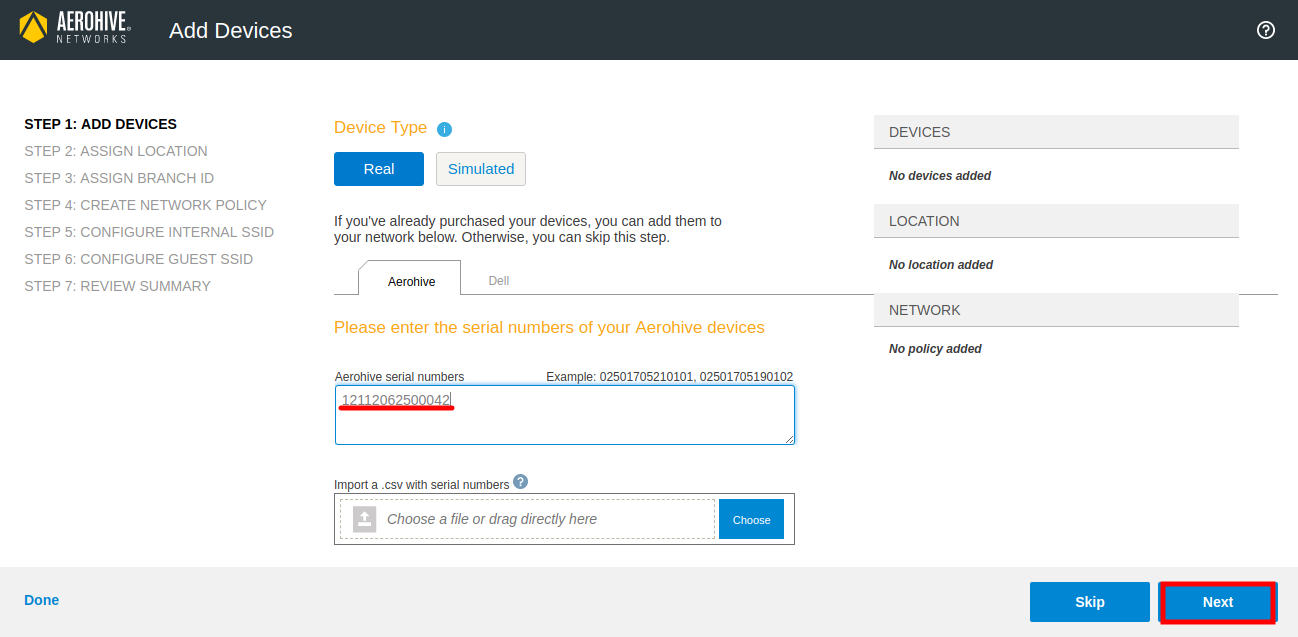Click the "Device Type" heading
Viewport: 1298px width, 637px height.
(381, 128)
